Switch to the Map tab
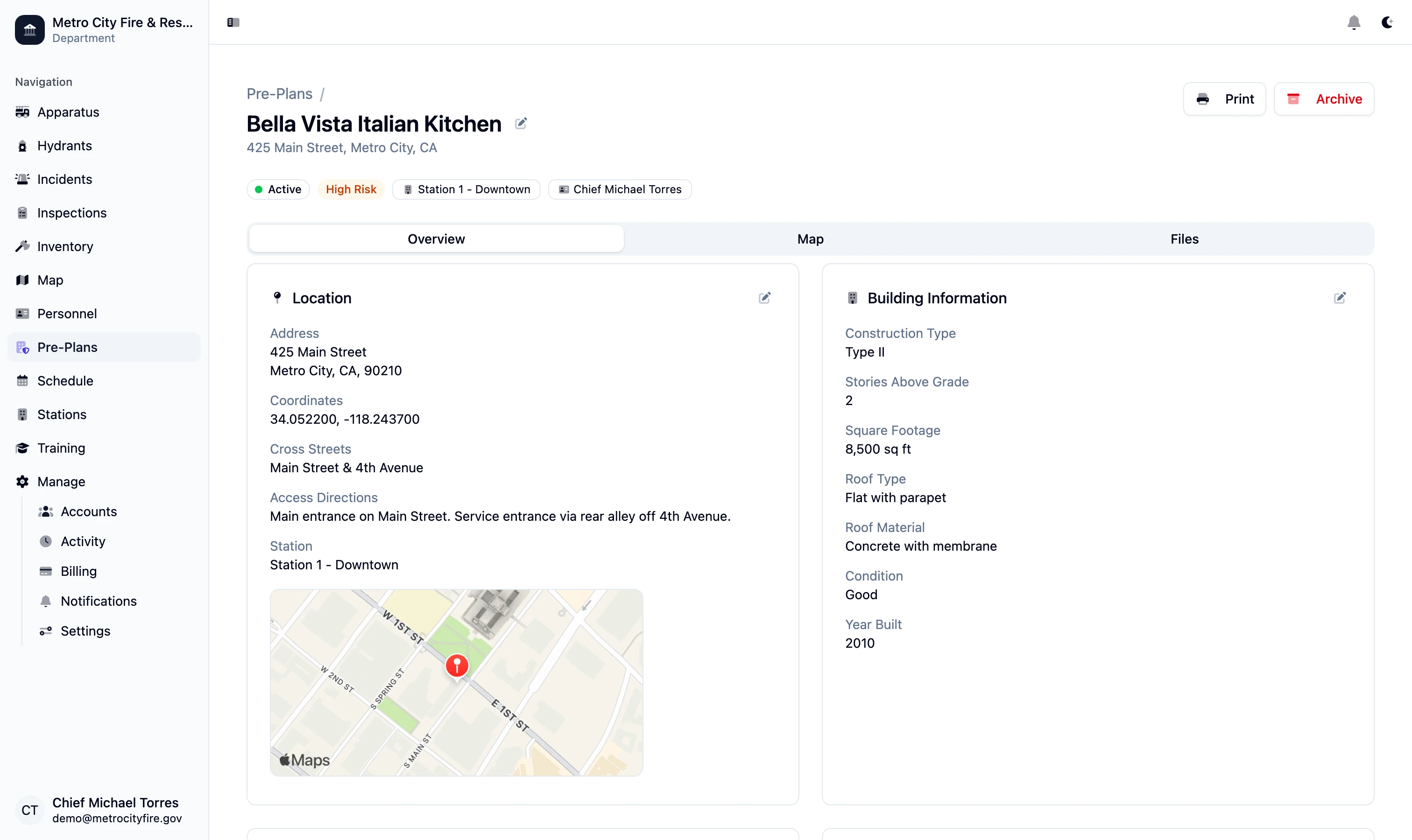1412x840 pixels. click(x=810, y=239)
